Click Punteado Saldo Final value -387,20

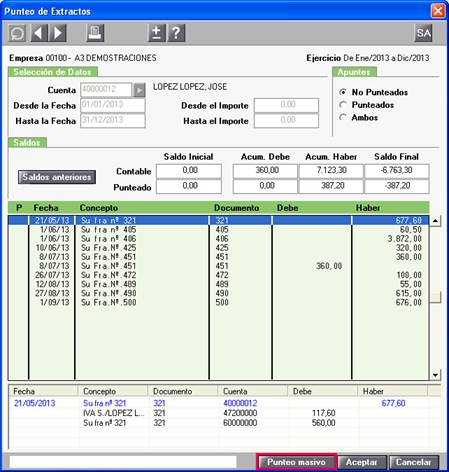click(397, 186)
